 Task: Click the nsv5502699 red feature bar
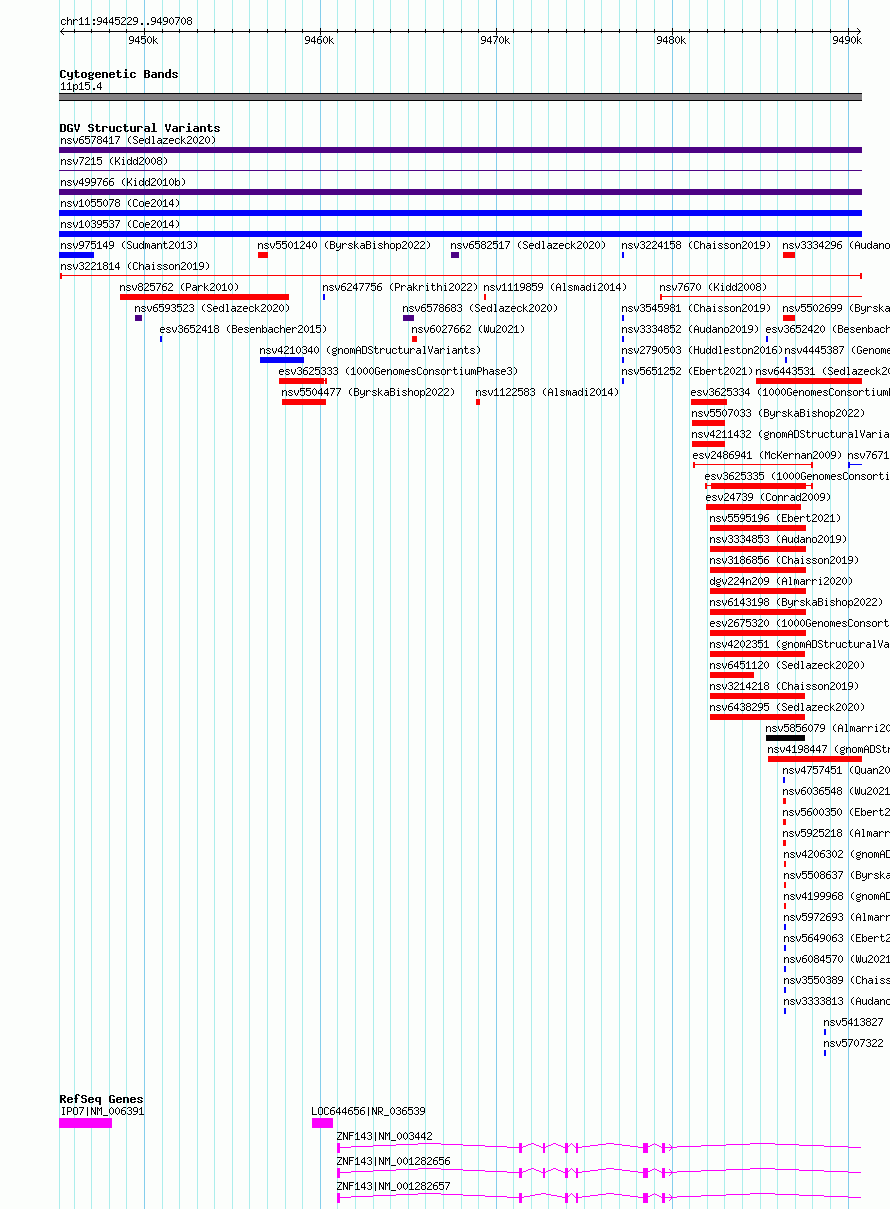pyautogui.click(x=789, y=318)
